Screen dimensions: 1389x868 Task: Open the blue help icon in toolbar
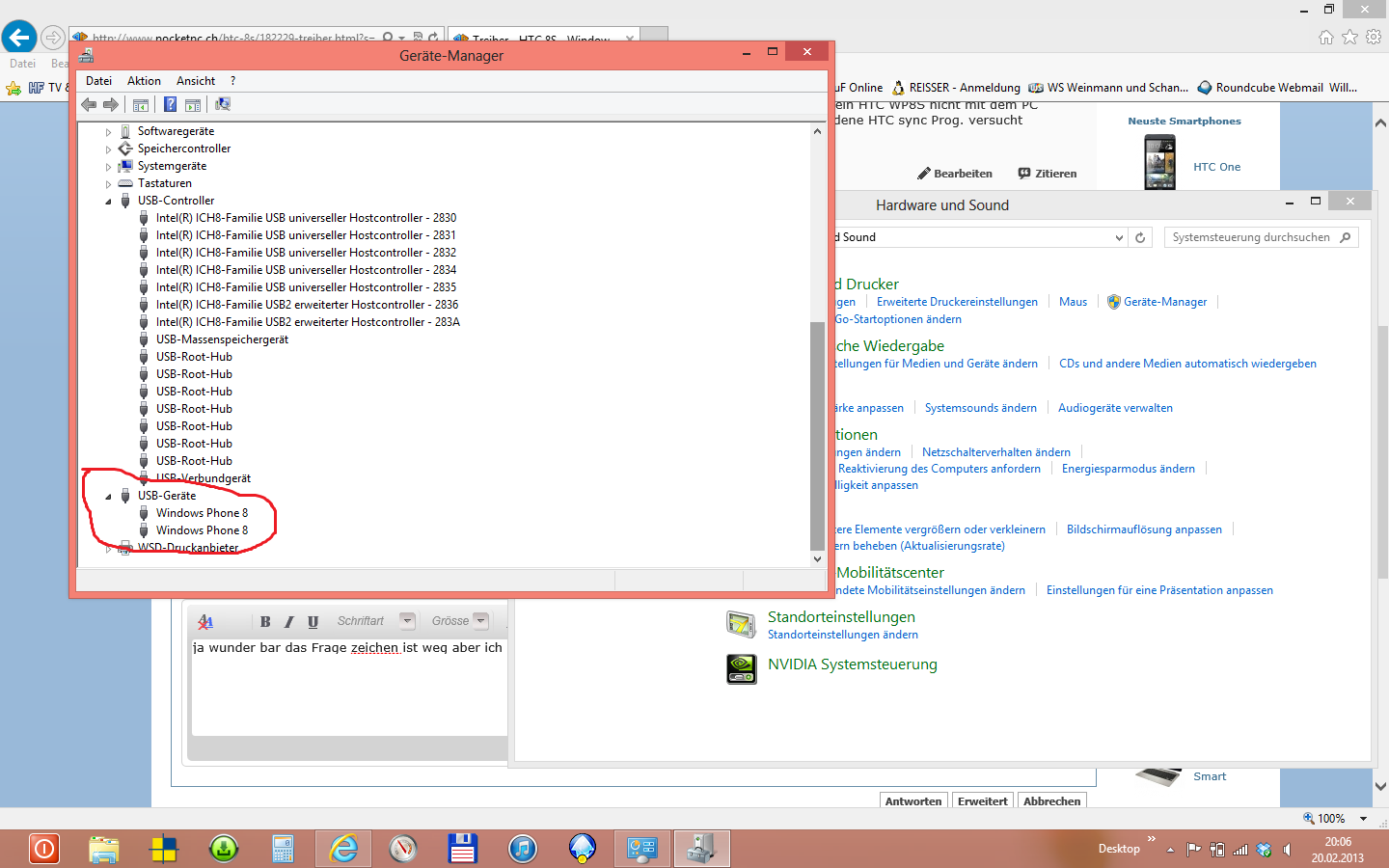170,104
